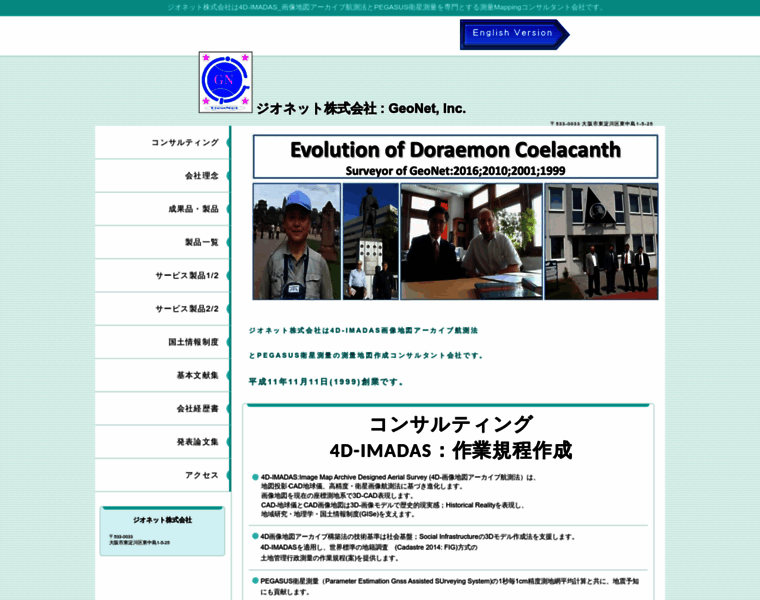The width and height of the screenshot is (760, 600).
Task: Go to サービス製品2/2 page
Action: pos(162,309)
